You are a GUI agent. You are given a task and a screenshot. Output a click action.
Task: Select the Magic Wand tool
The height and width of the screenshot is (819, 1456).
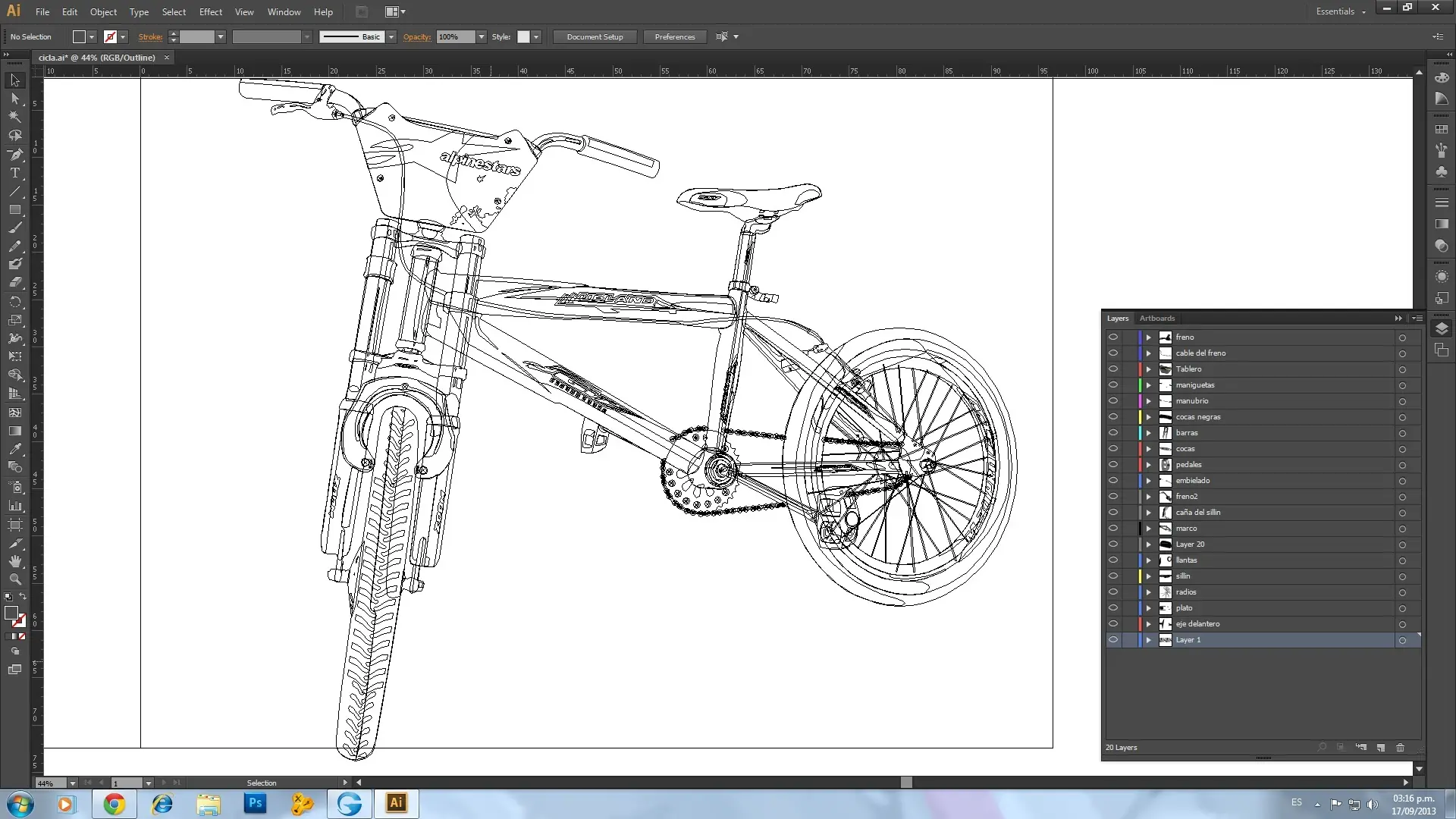click(x=14, y=117)
